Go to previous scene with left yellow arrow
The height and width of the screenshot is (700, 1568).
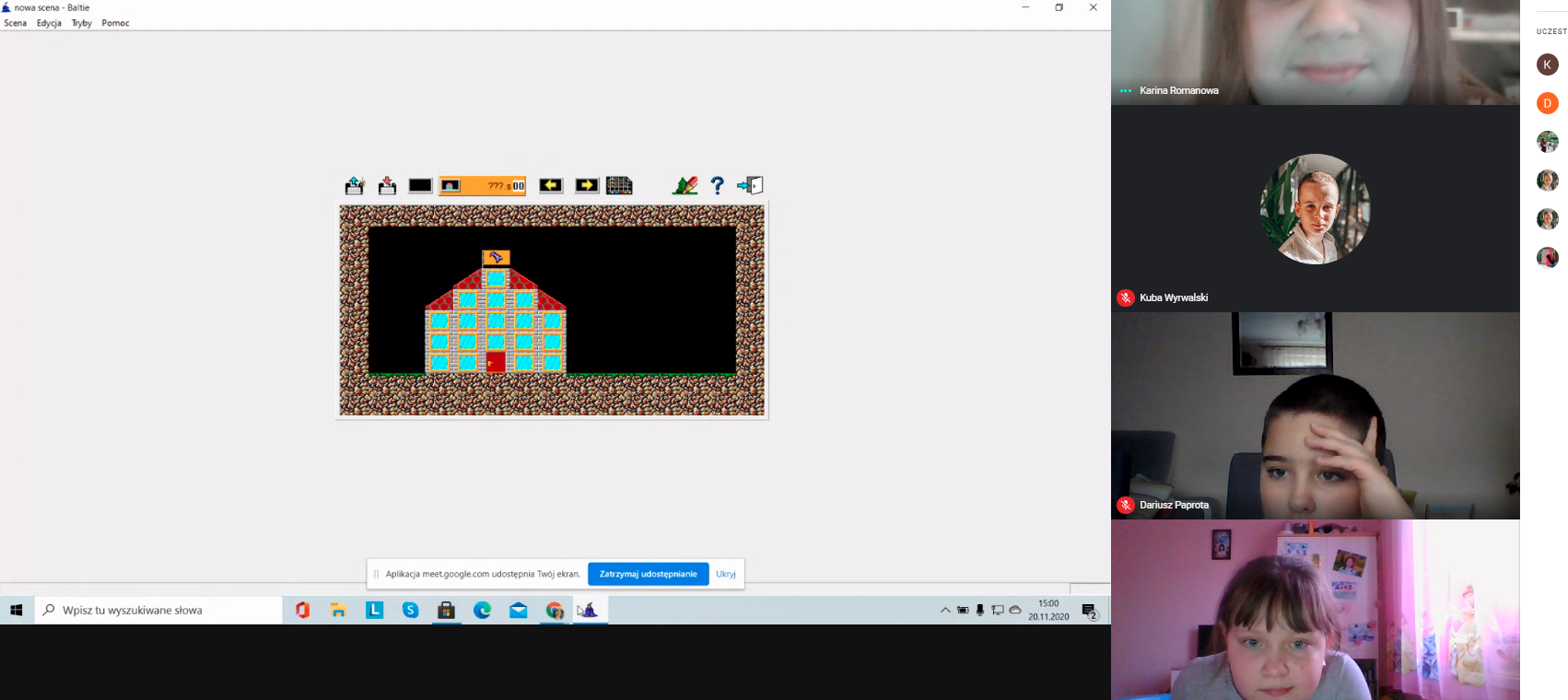tap(551, 185)
